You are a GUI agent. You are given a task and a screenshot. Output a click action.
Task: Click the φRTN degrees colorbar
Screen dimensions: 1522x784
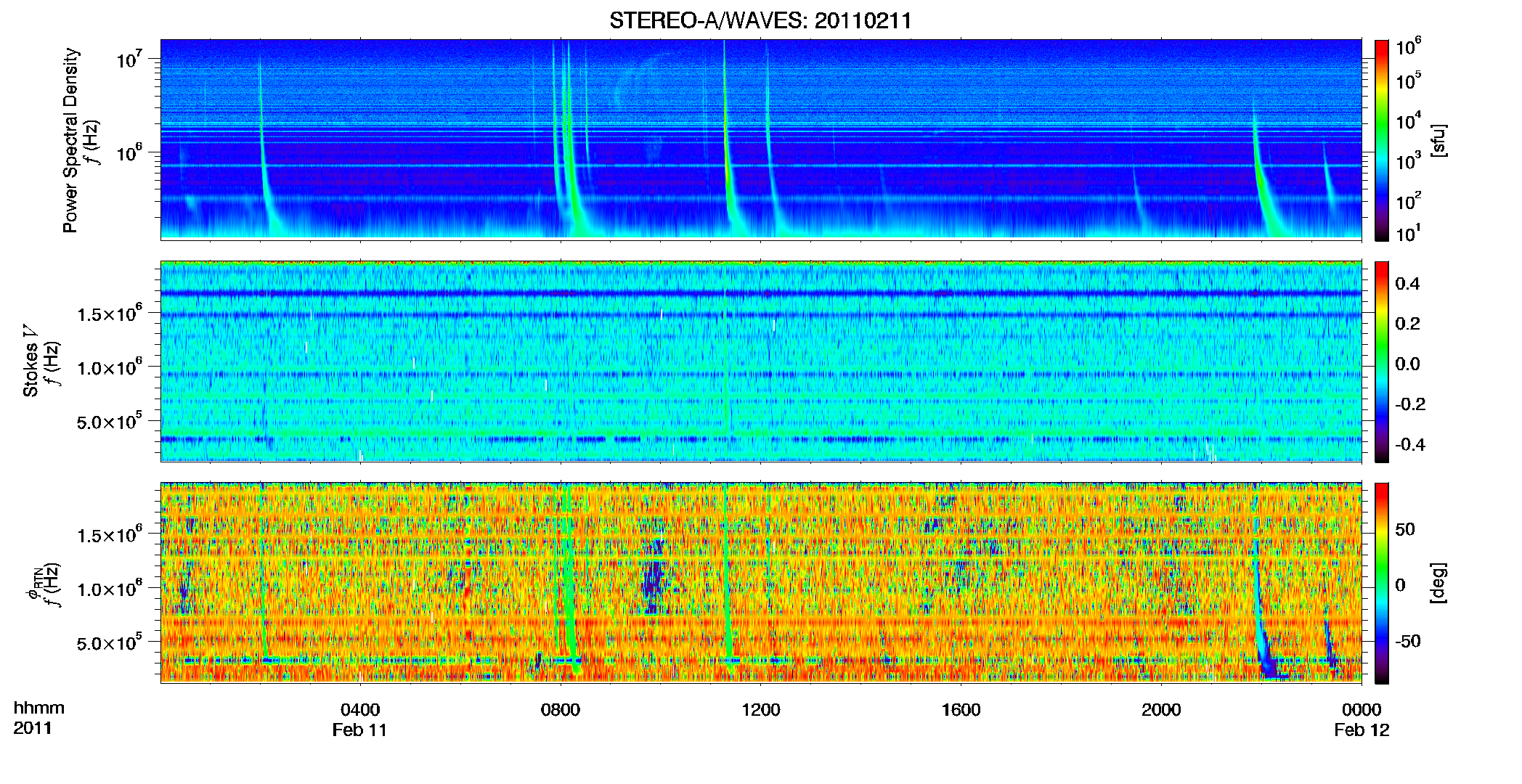[x=1381, y=583]
